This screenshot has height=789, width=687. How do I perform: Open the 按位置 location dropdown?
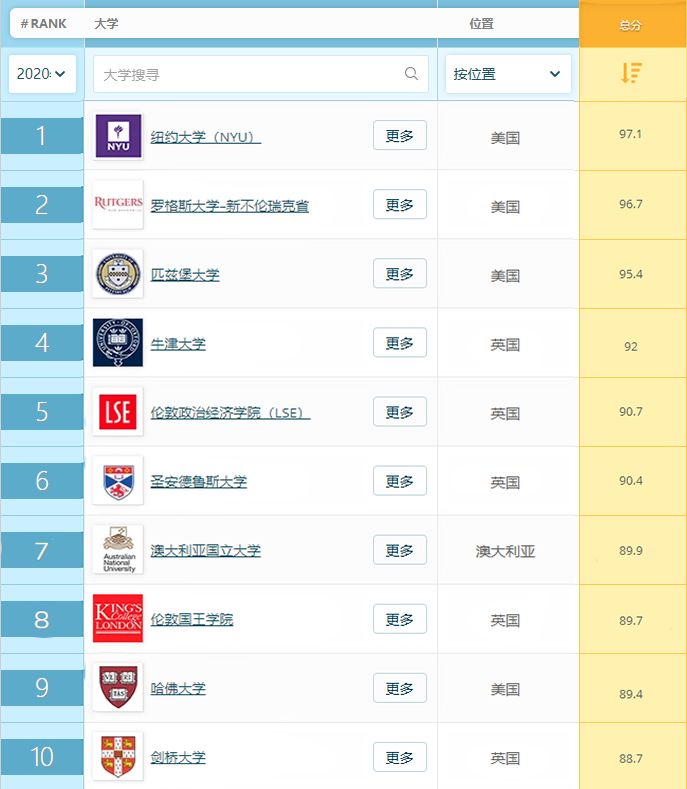coord(508,74)
